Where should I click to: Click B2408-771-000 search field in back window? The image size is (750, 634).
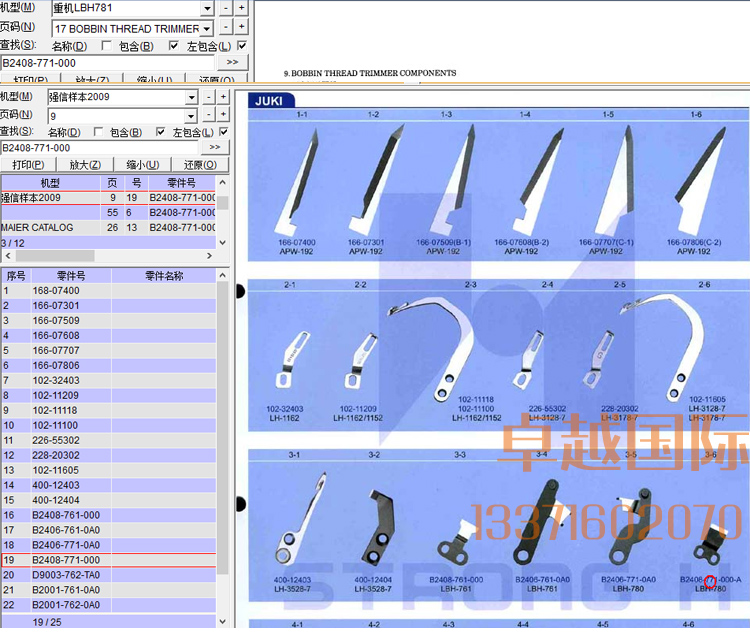[x=107, y=63]
